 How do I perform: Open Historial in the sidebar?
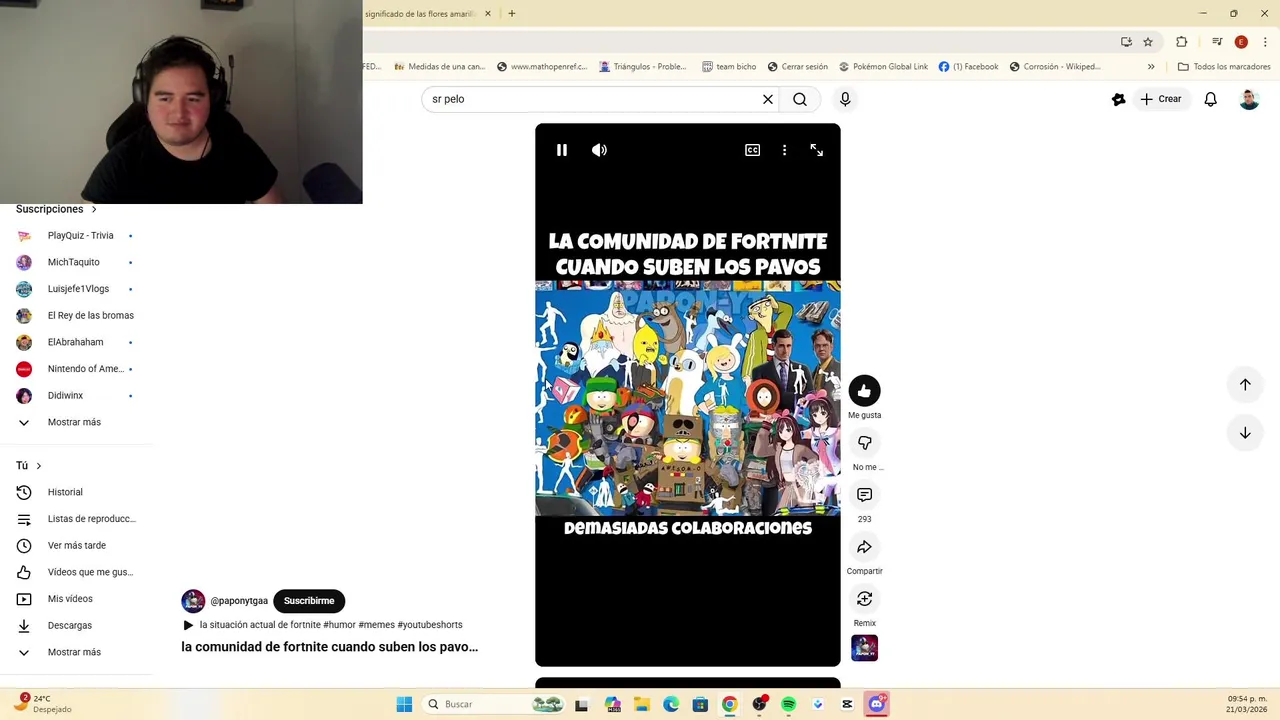point(75,492)
